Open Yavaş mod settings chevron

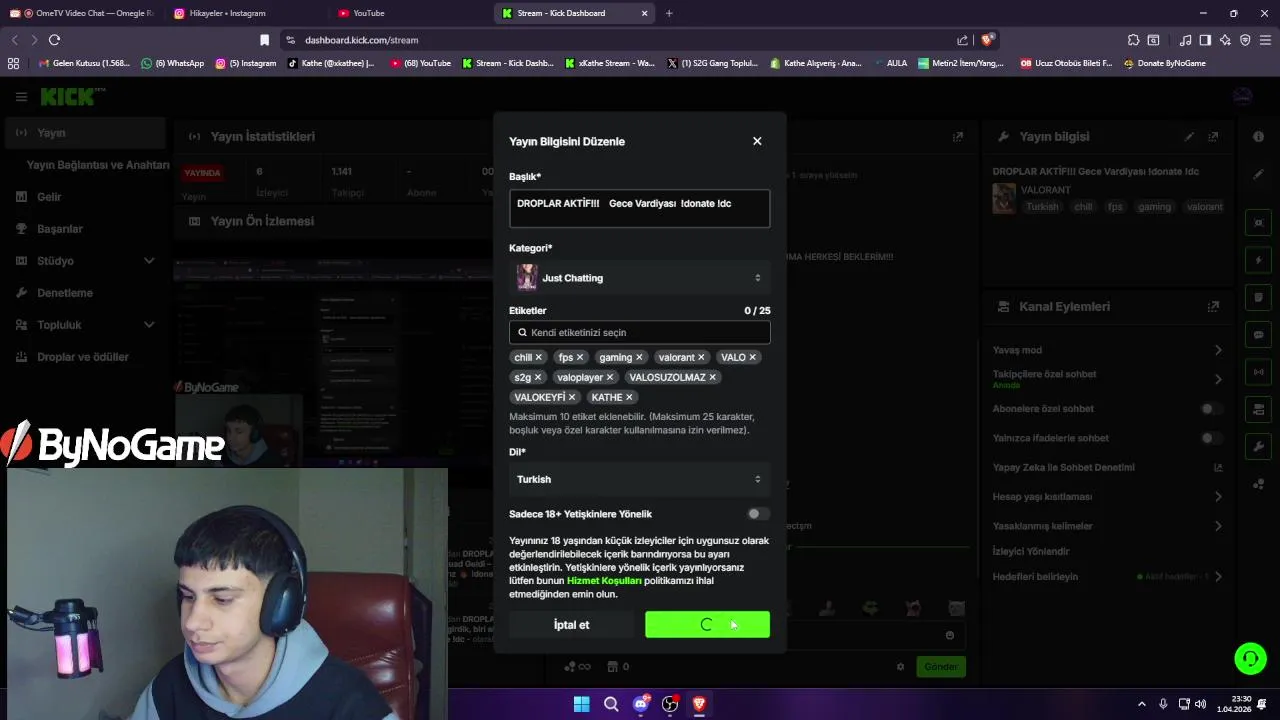point(1218,350)
